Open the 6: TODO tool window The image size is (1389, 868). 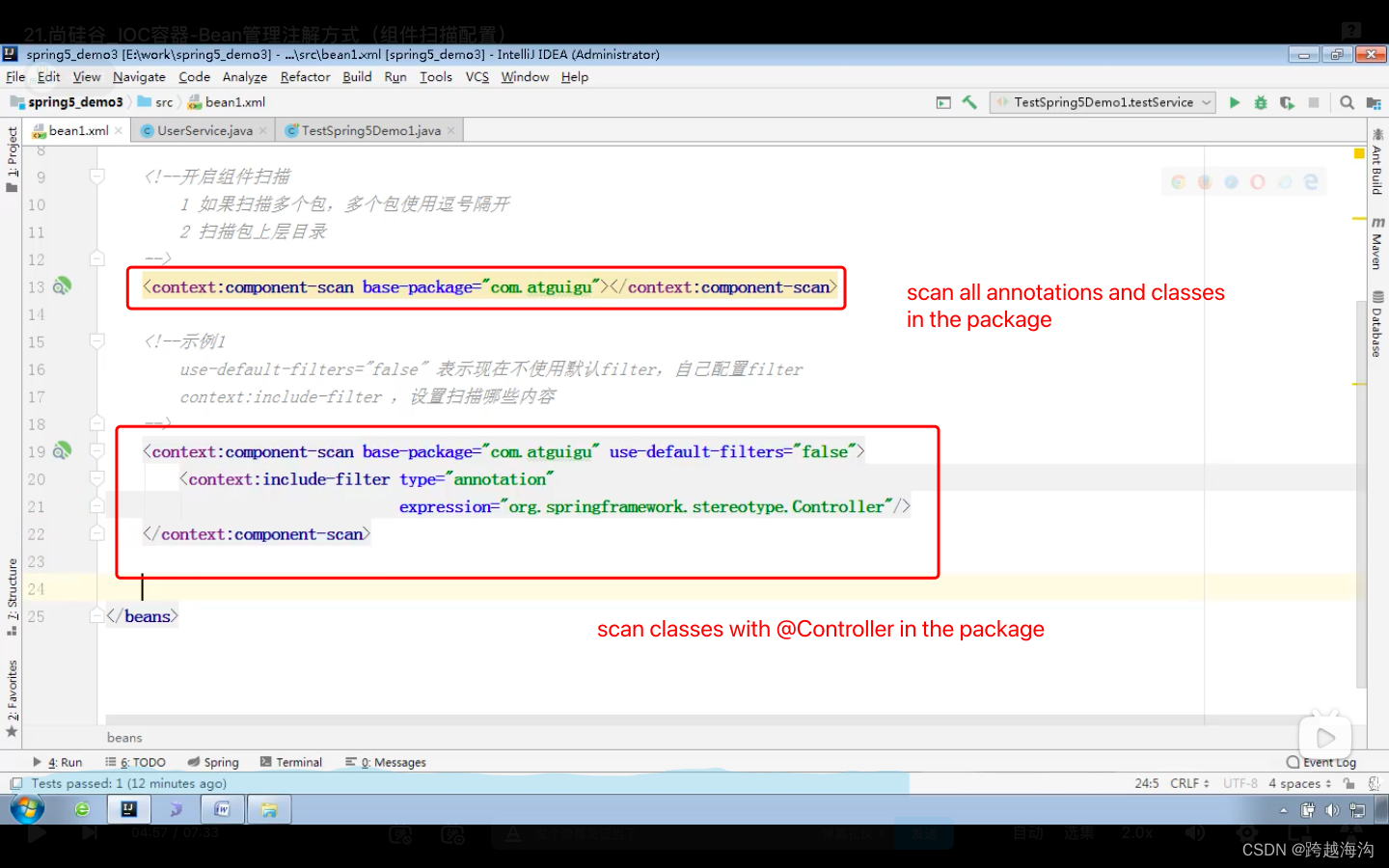136,762
